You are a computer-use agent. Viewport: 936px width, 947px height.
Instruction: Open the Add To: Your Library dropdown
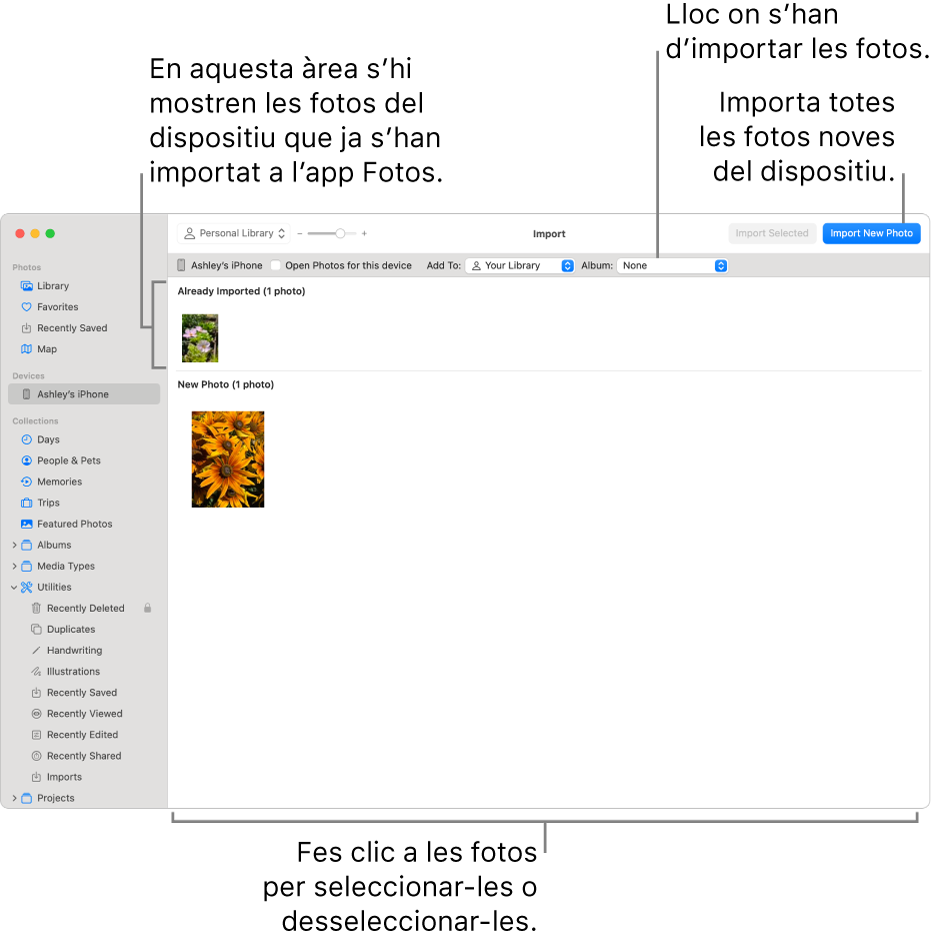click(x=520, y=265)
